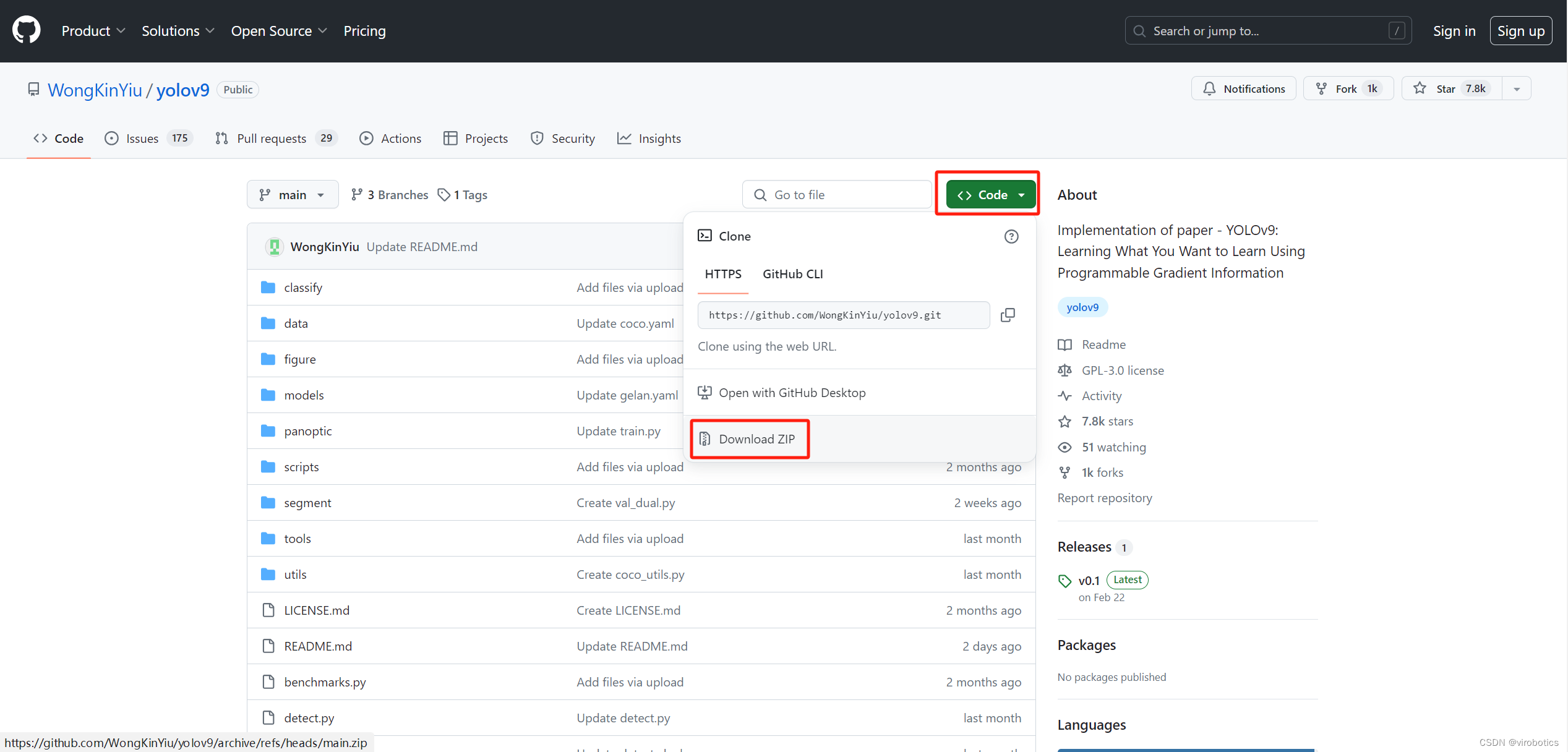View the 3 Branches link
The width and height of the screenshot is (1568, 752).
[x=390, y=195]
